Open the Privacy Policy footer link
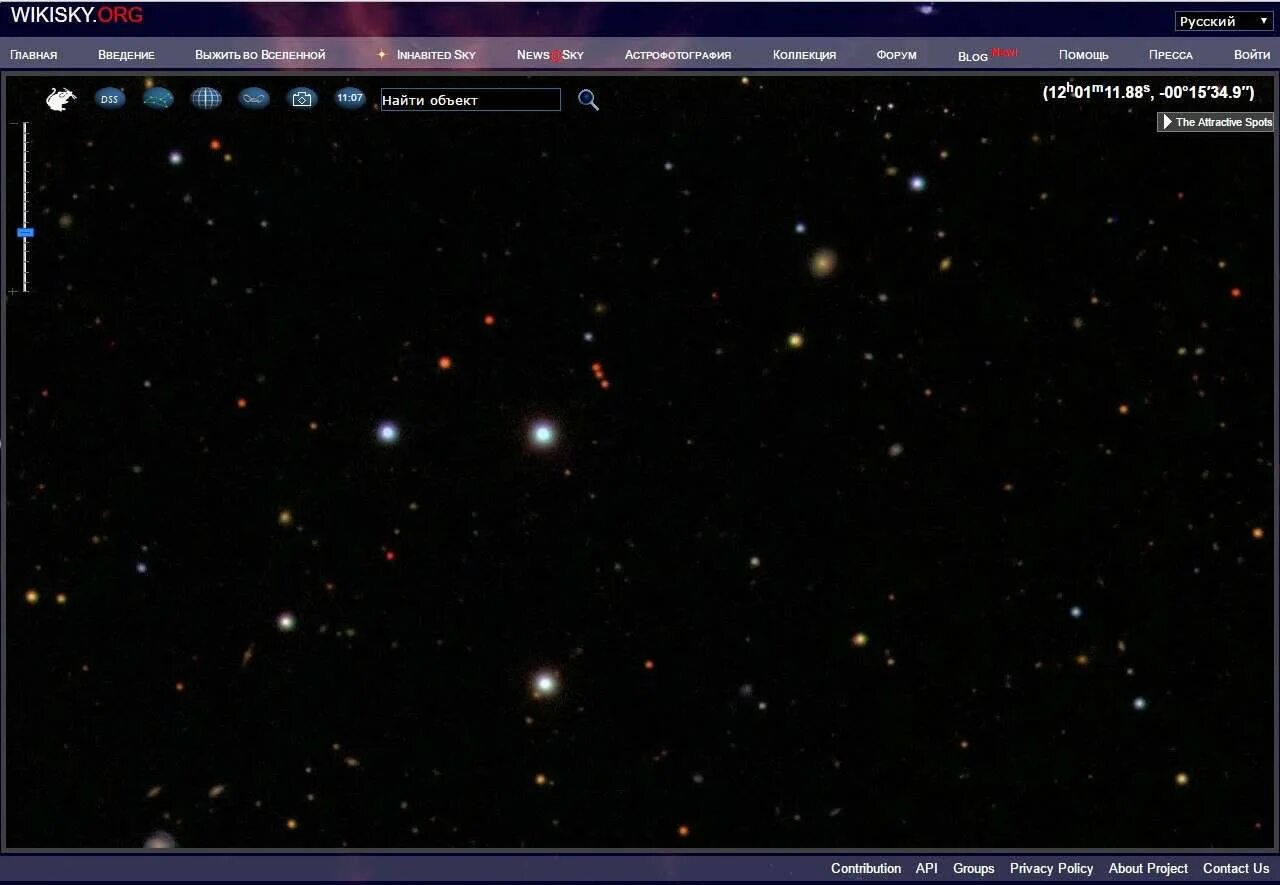1280x885 pixels. pos(1051,868)
